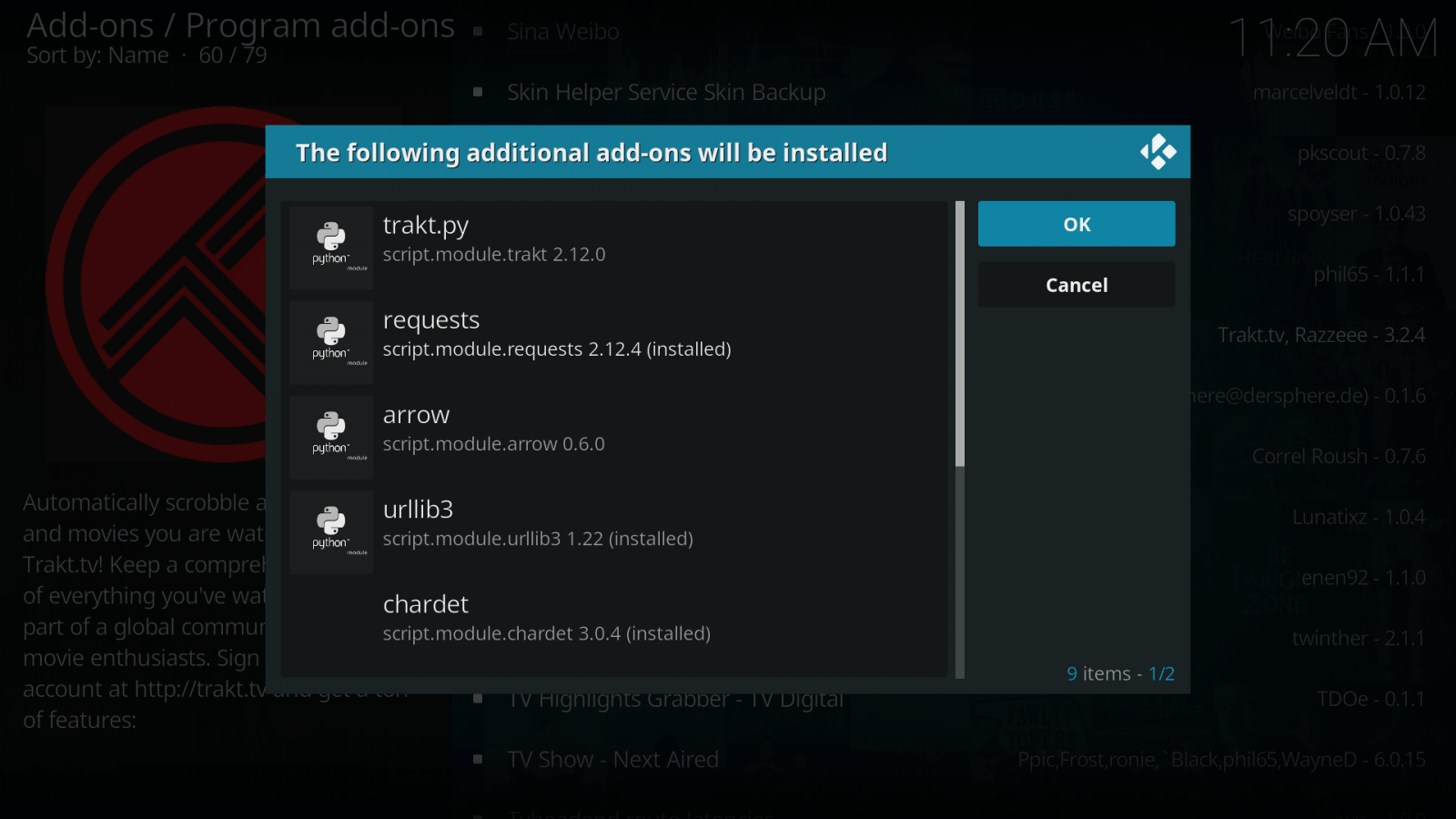Click python icon beside trakt.py
This screenshot has width=1456, height=819.
point(331,248)
